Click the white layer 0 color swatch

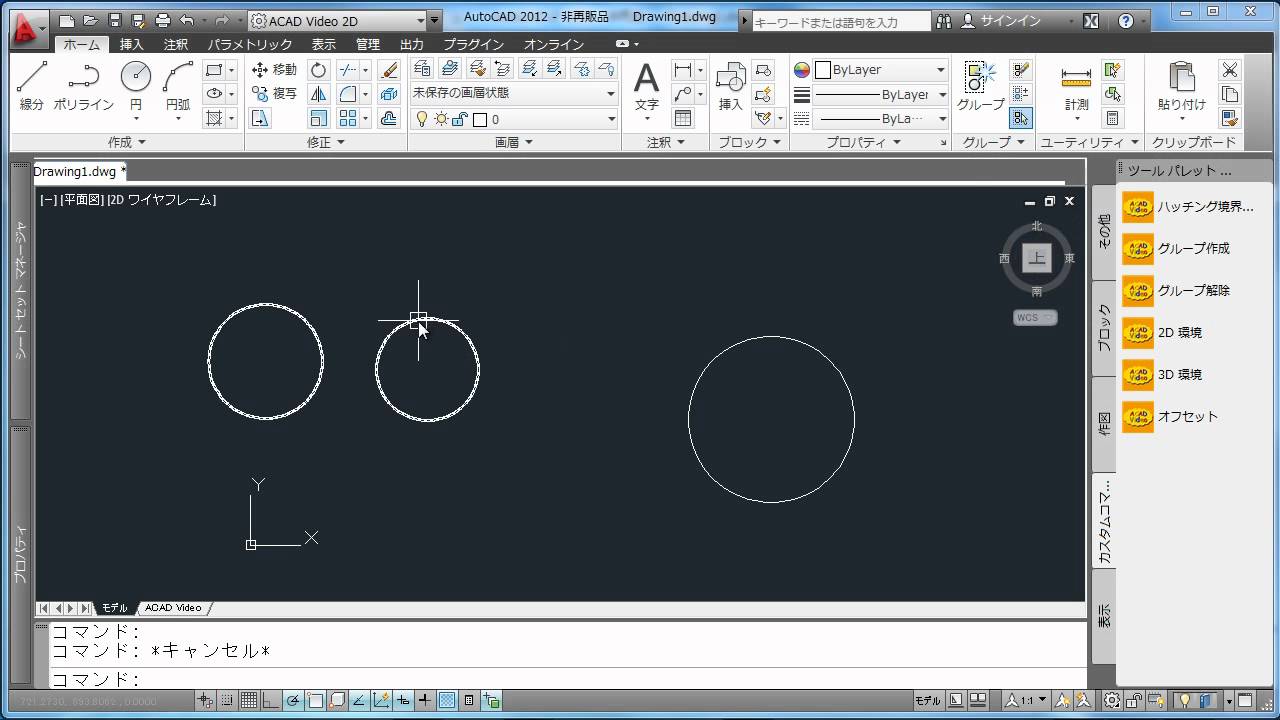point(480,120)
